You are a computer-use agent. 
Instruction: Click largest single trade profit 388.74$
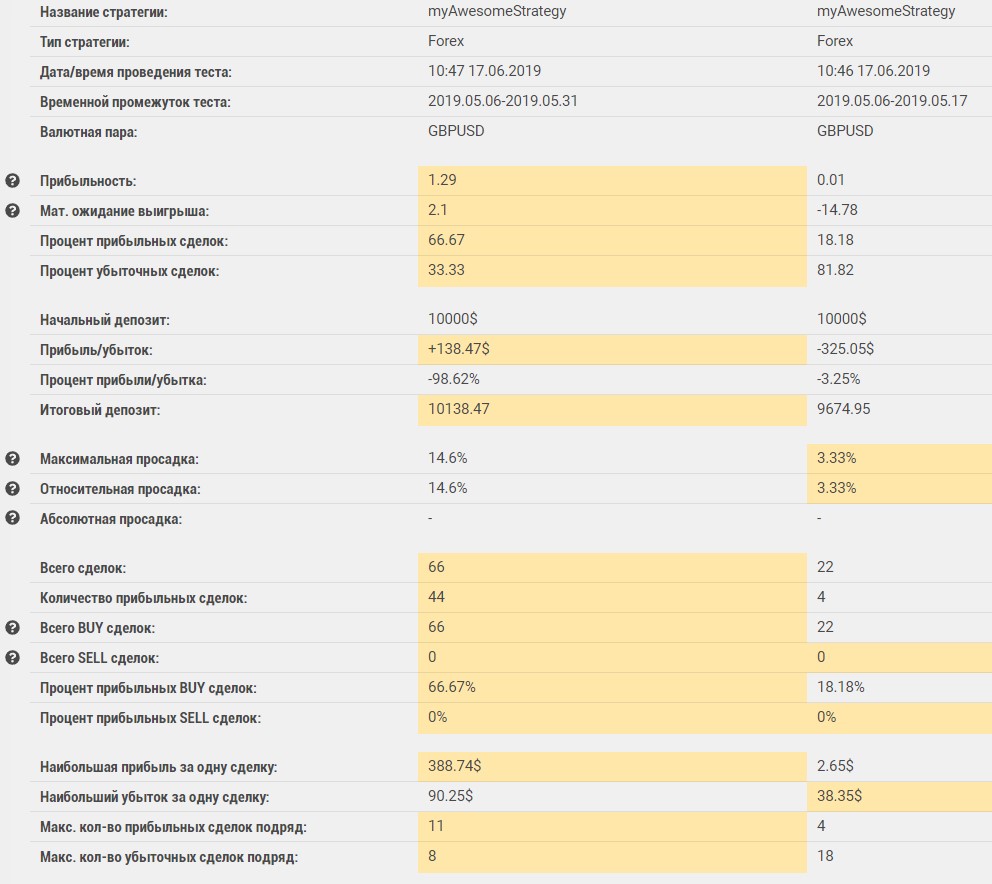(452, 767)
